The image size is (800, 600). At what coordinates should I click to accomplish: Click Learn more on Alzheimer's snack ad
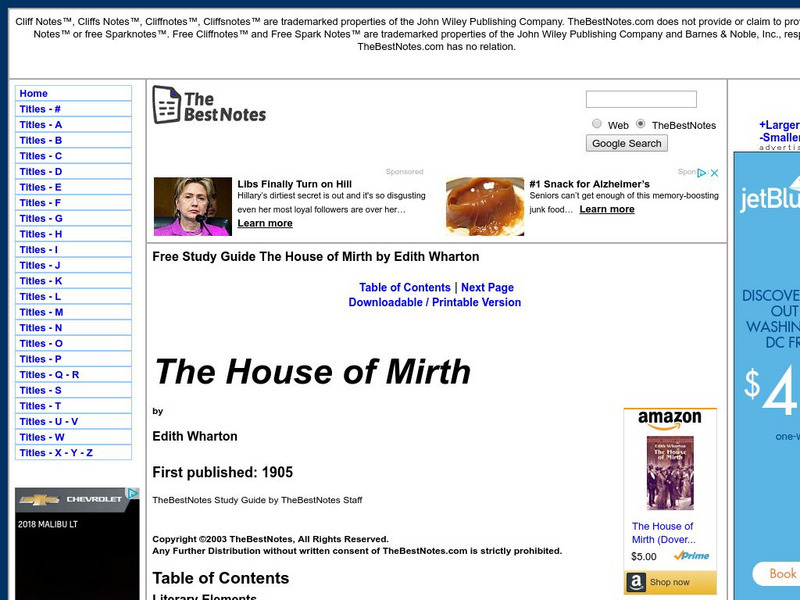607,209
